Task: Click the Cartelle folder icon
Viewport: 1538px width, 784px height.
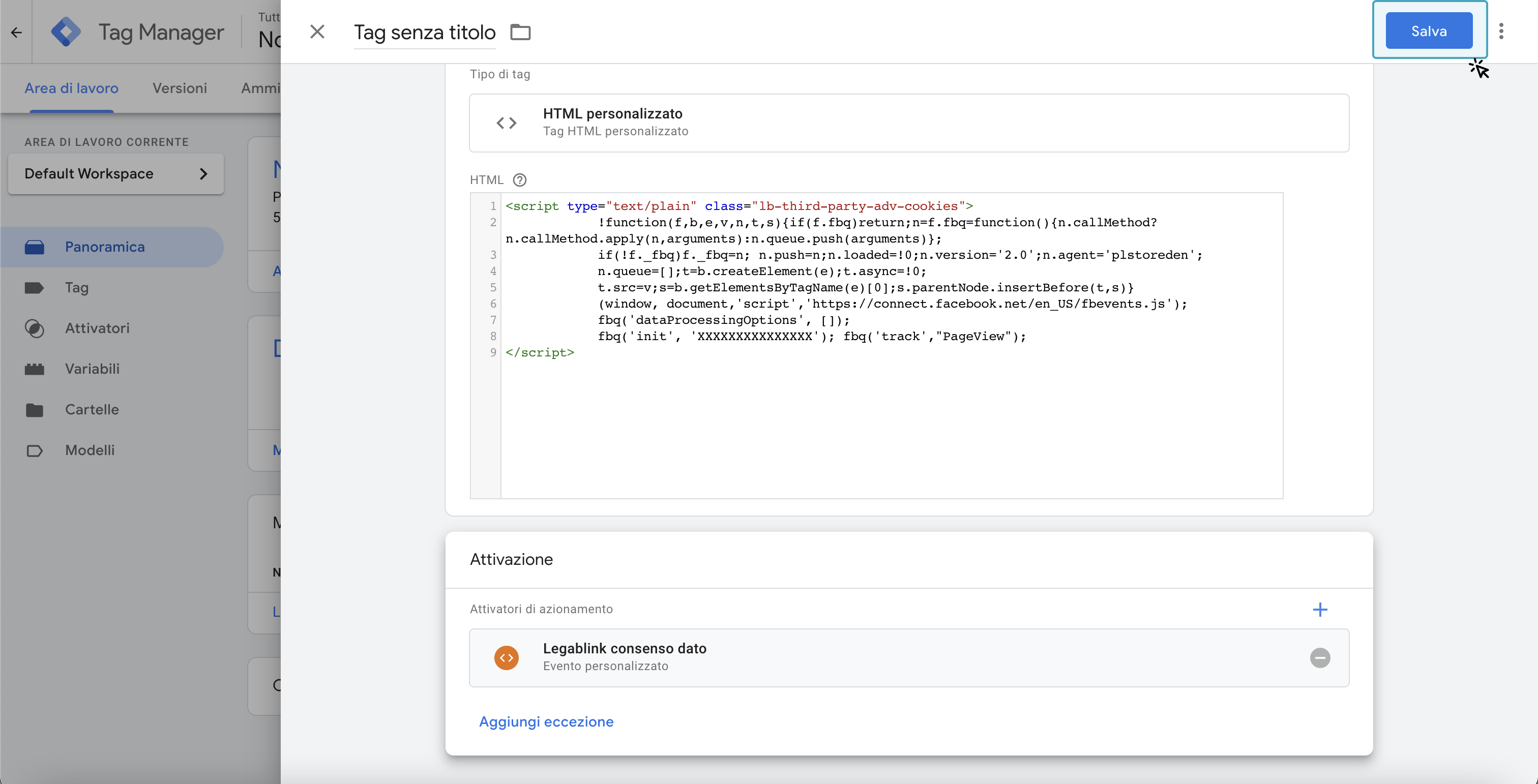Action: [35, 410]
